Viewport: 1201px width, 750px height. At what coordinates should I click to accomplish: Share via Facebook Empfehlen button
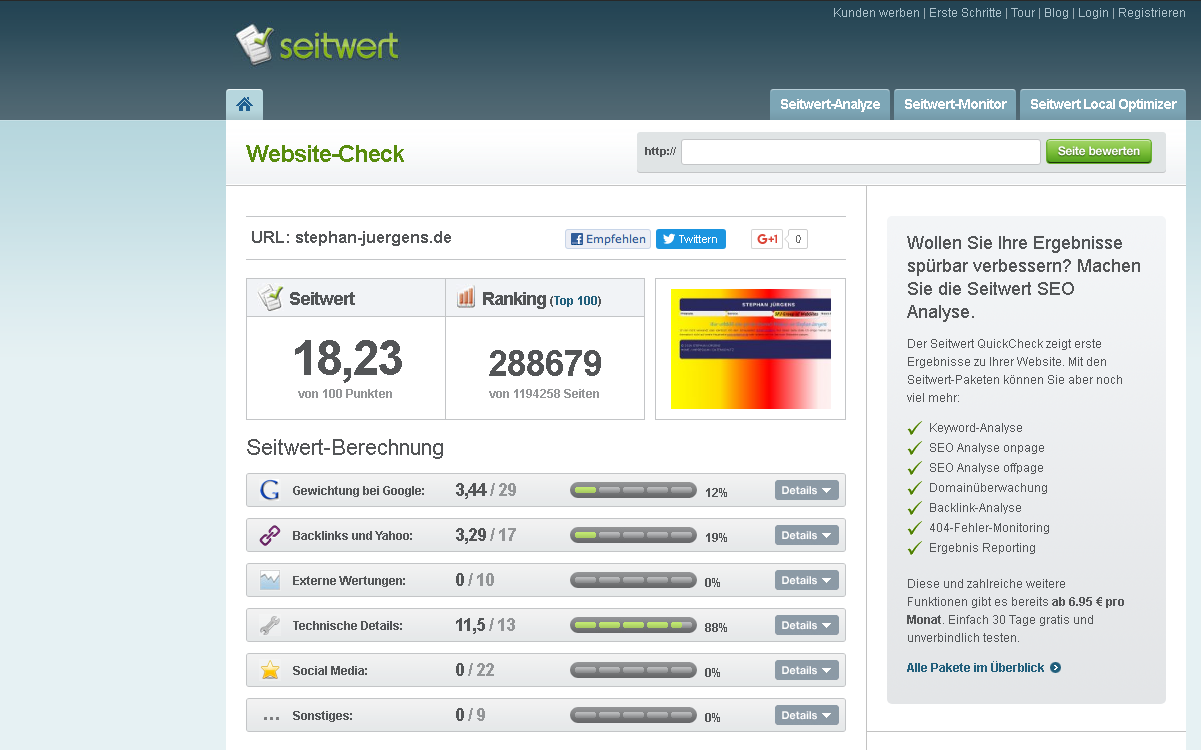tap(608, 239)
